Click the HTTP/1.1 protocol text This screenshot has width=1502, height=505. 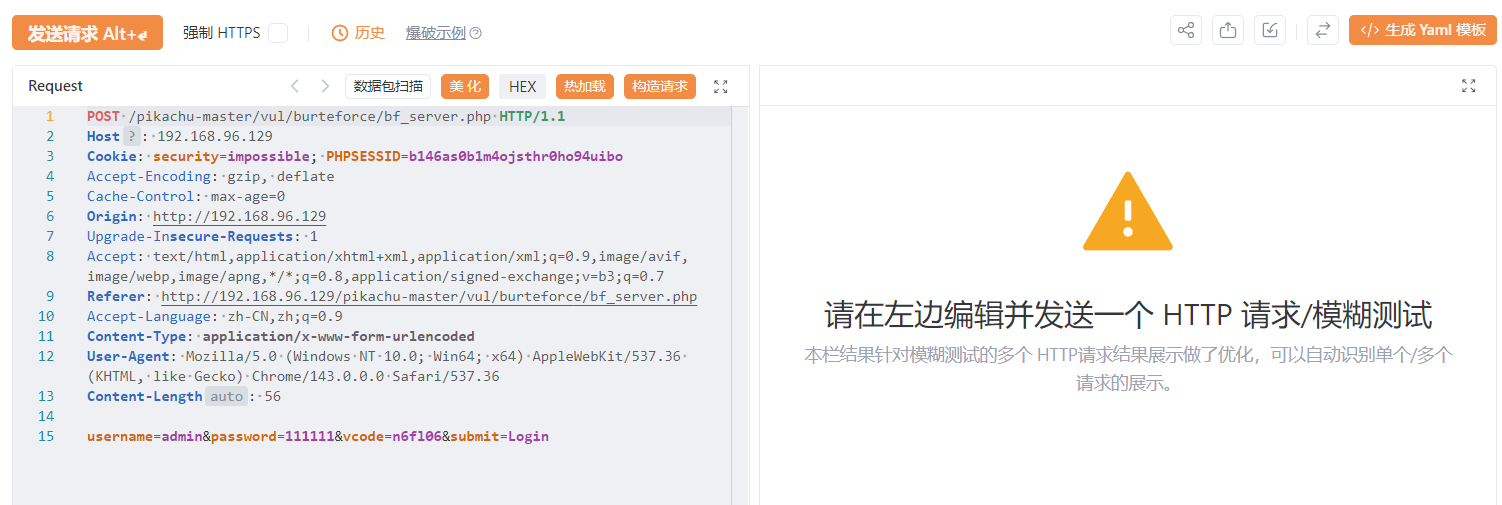[x=532, y=116]
